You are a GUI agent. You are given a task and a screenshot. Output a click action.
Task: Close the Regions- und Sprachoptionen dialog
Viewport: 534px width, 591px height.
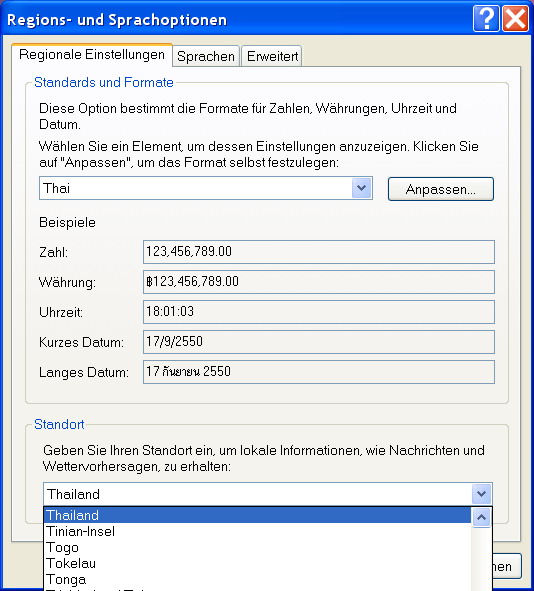(x=515, y=18)
